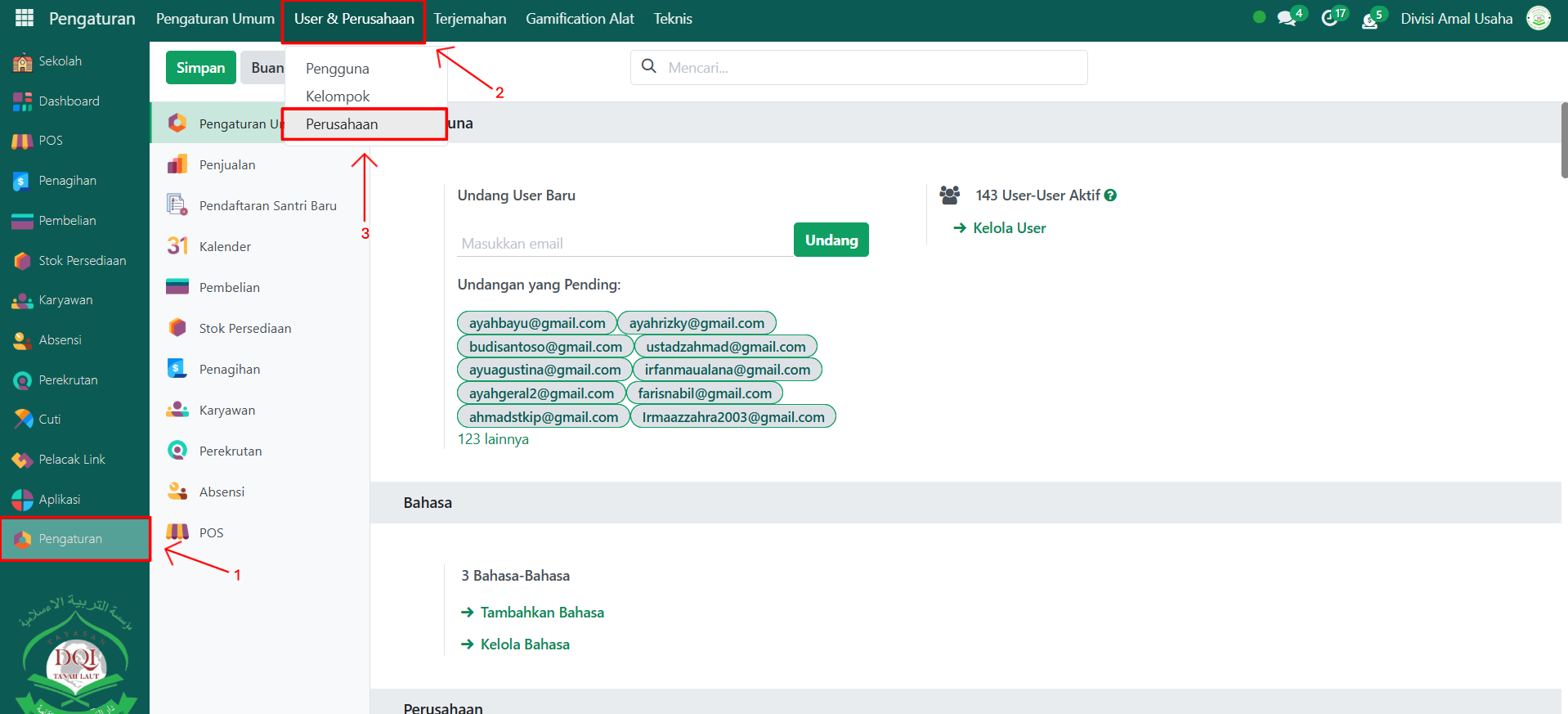Expand the 123 lainnya pending invitations
Image resolution: width=1568 pixels, height=714 pixels.
(493, 439)
